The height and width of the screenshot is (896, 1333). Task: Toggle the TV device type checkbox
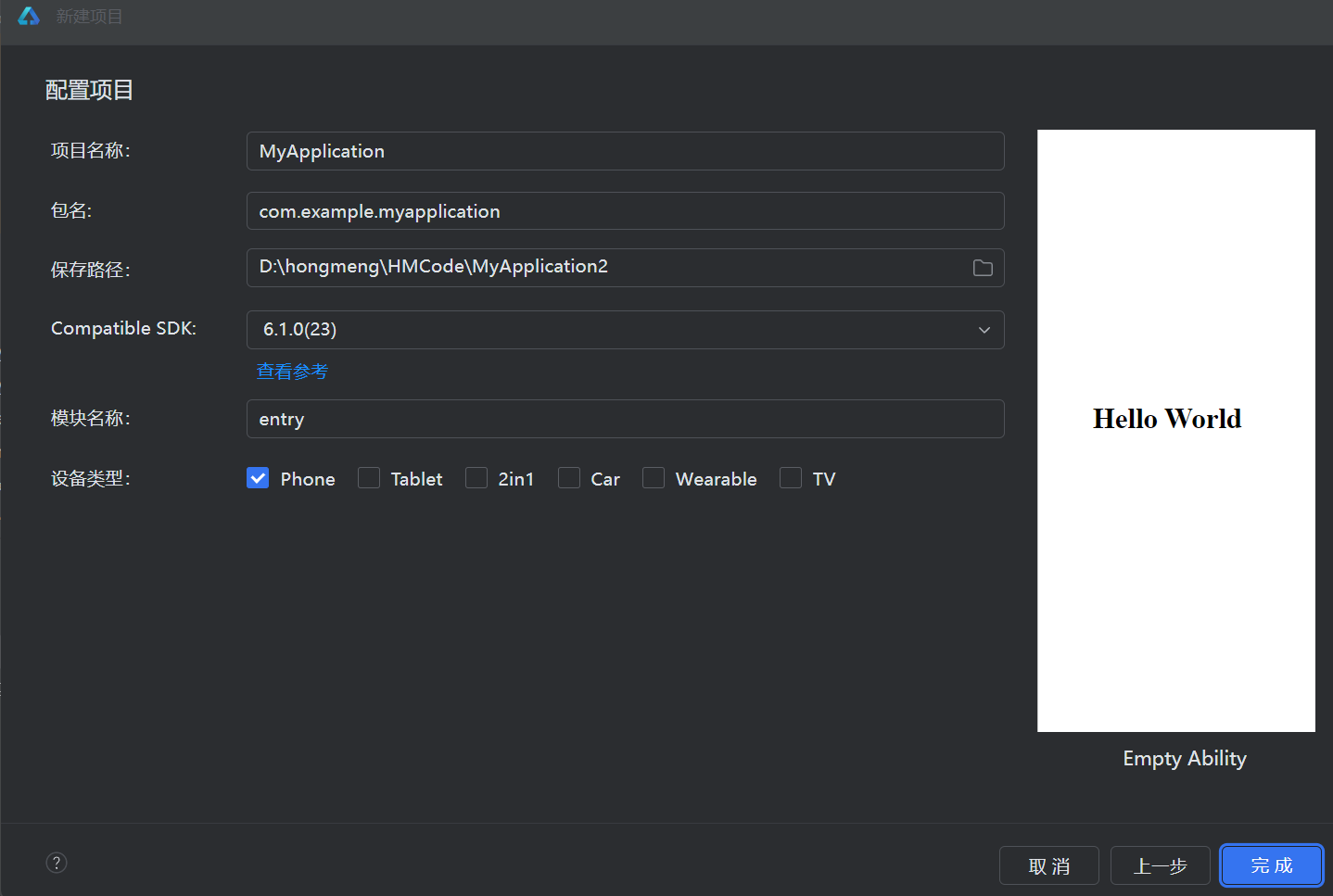coord(791,478)
